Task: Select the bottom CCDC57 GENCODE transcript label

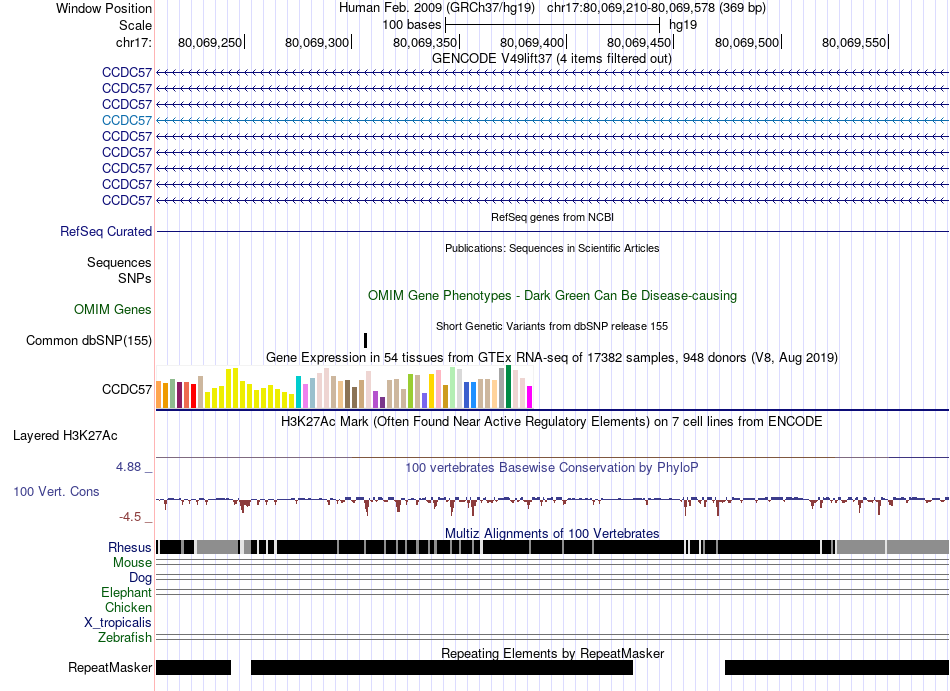Action: coord(127,200)
